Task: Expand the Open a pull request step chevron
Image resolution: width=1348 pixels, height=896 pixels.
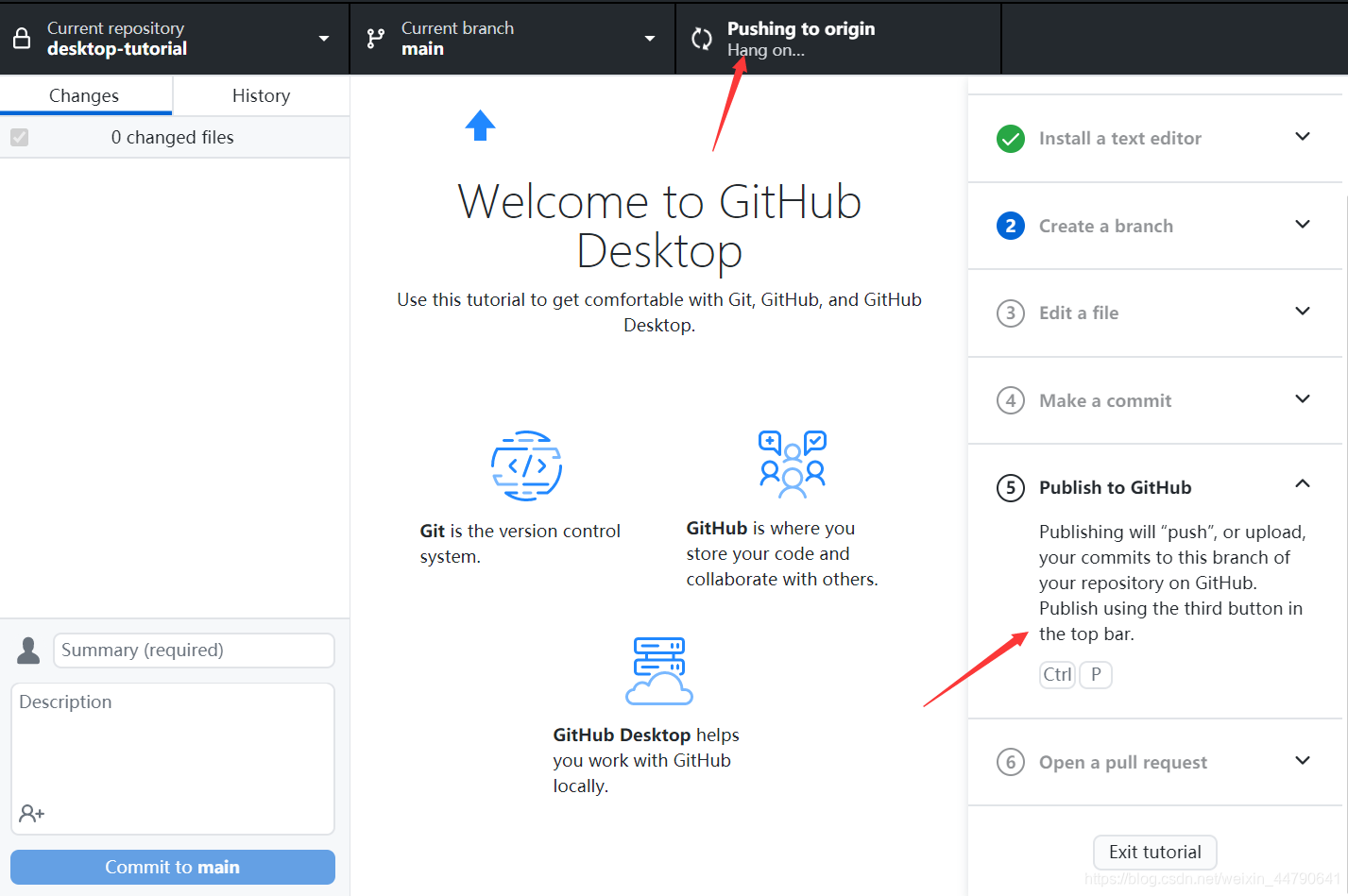Action: (1303, 761)
